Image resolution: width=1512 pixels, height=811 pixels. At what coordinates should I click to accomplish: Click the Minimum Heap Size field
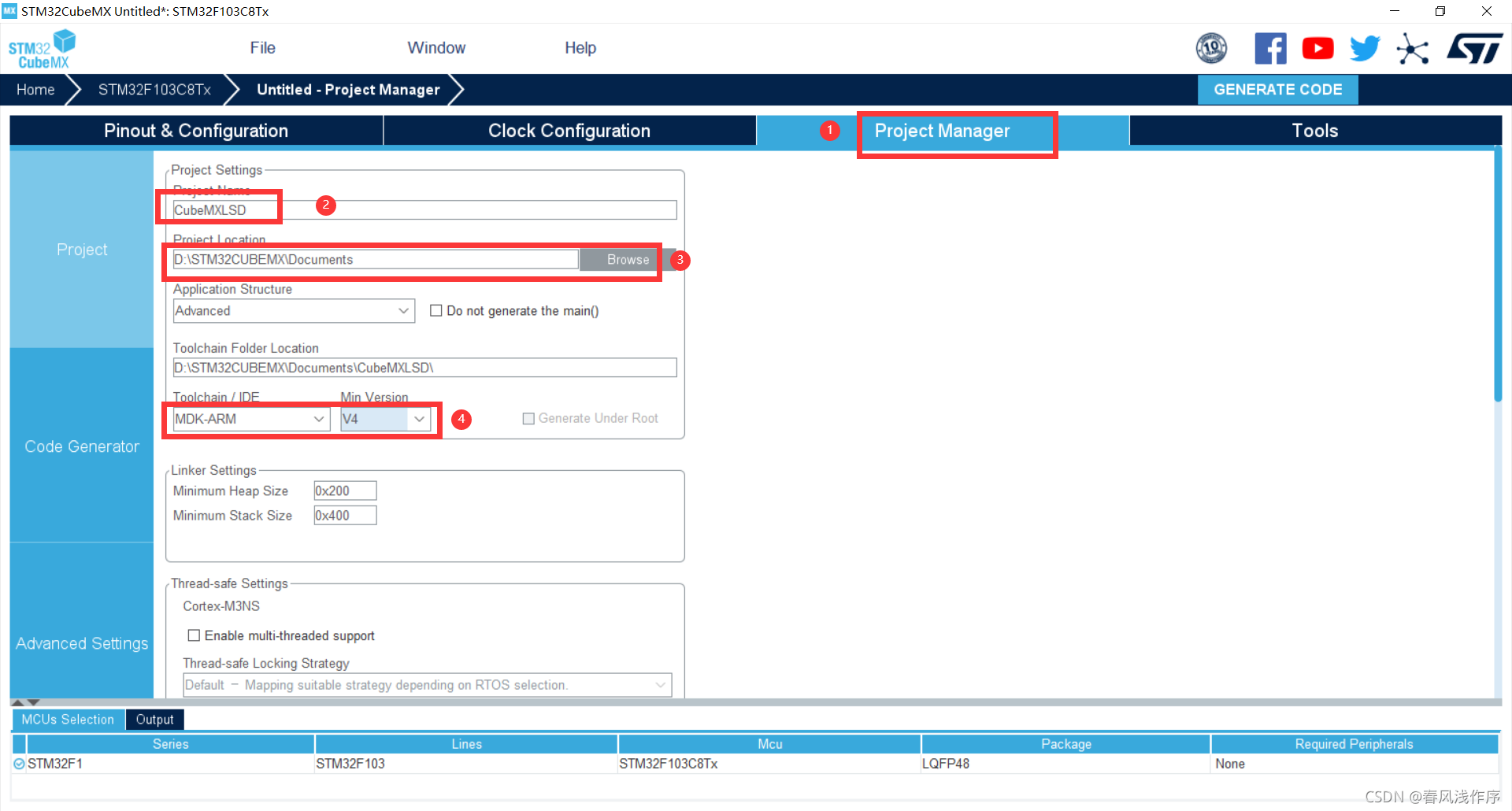[345, 491]
